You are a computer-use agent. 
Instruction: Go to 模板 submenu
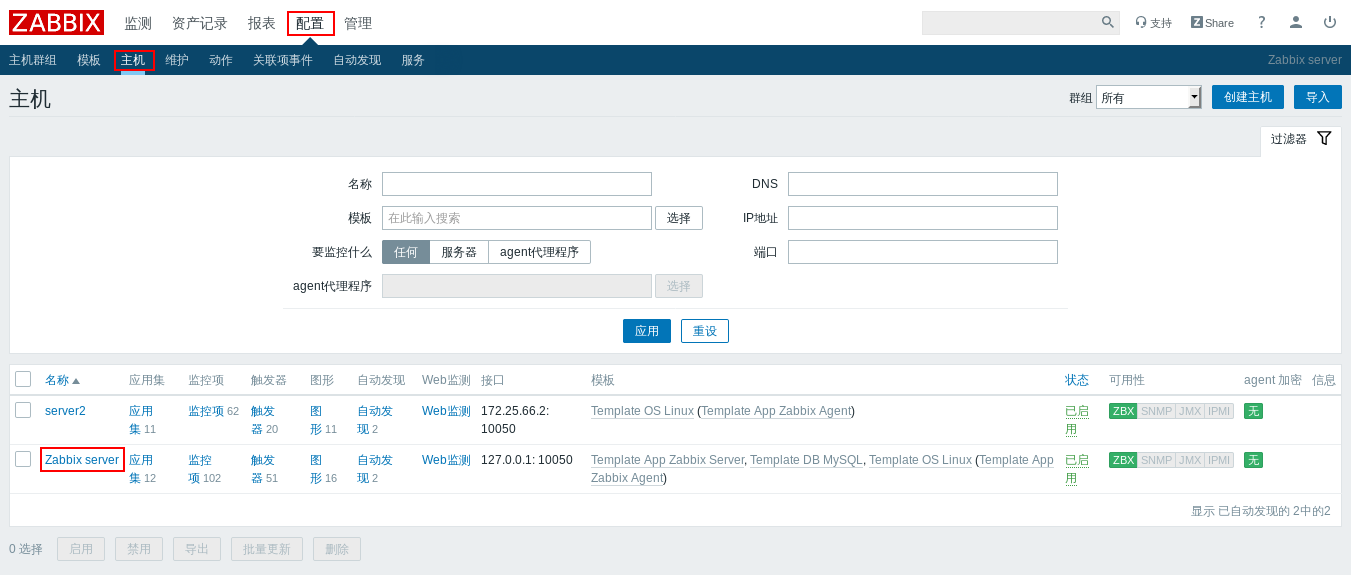click(89, 60)
